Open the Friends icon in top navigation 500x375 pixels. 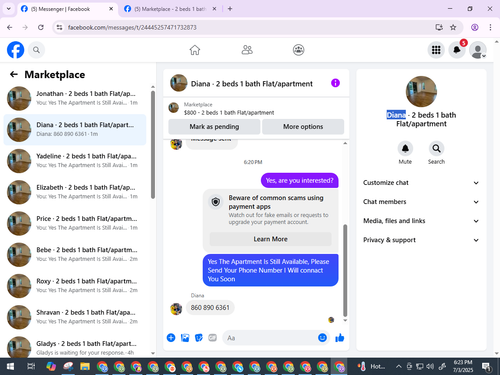click(x=247, y=50)
